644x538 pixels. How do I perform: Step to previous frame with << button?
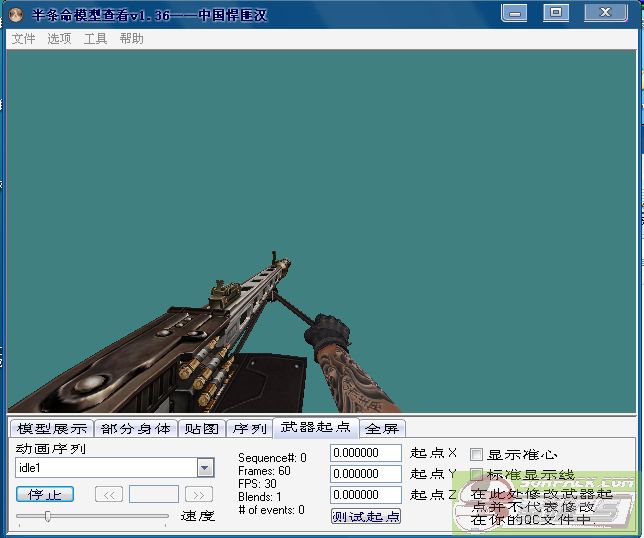pos(109,494)
